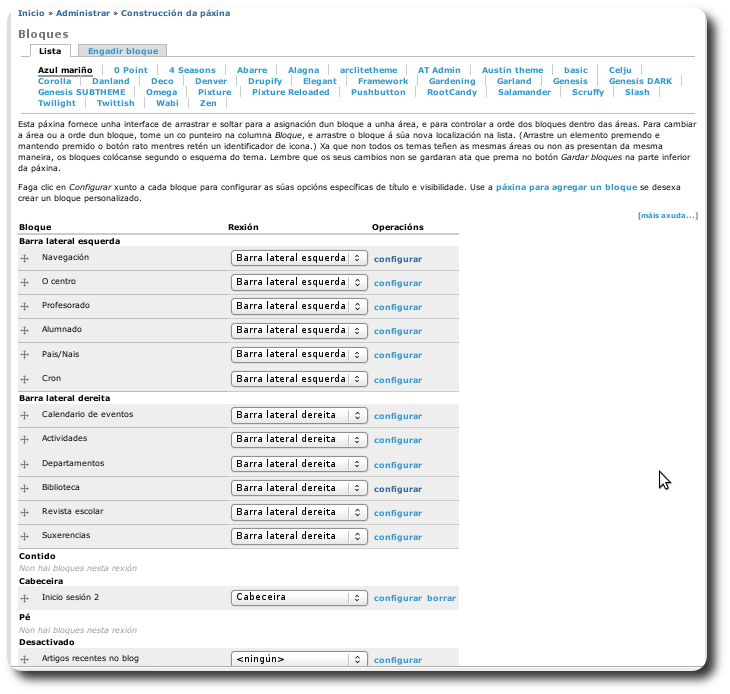Click drag handle icon for Navegación block
Screen dimensions: 730x694
click(25, 259)
